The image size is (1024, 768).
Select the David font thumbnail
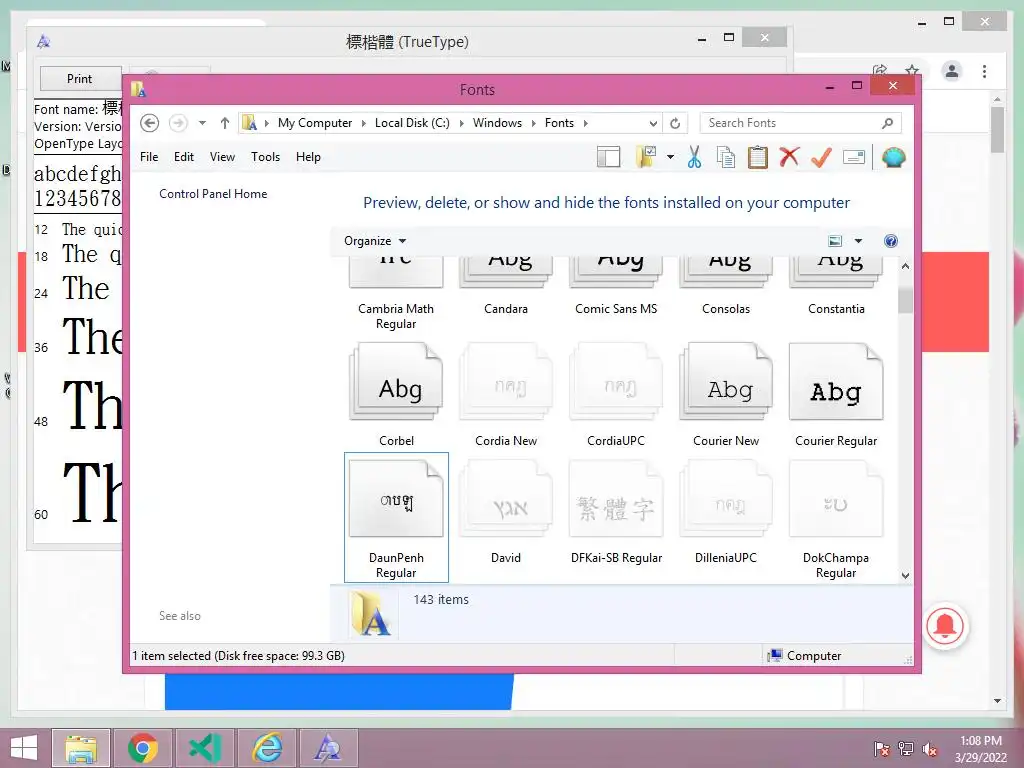[x=506, y=500]
